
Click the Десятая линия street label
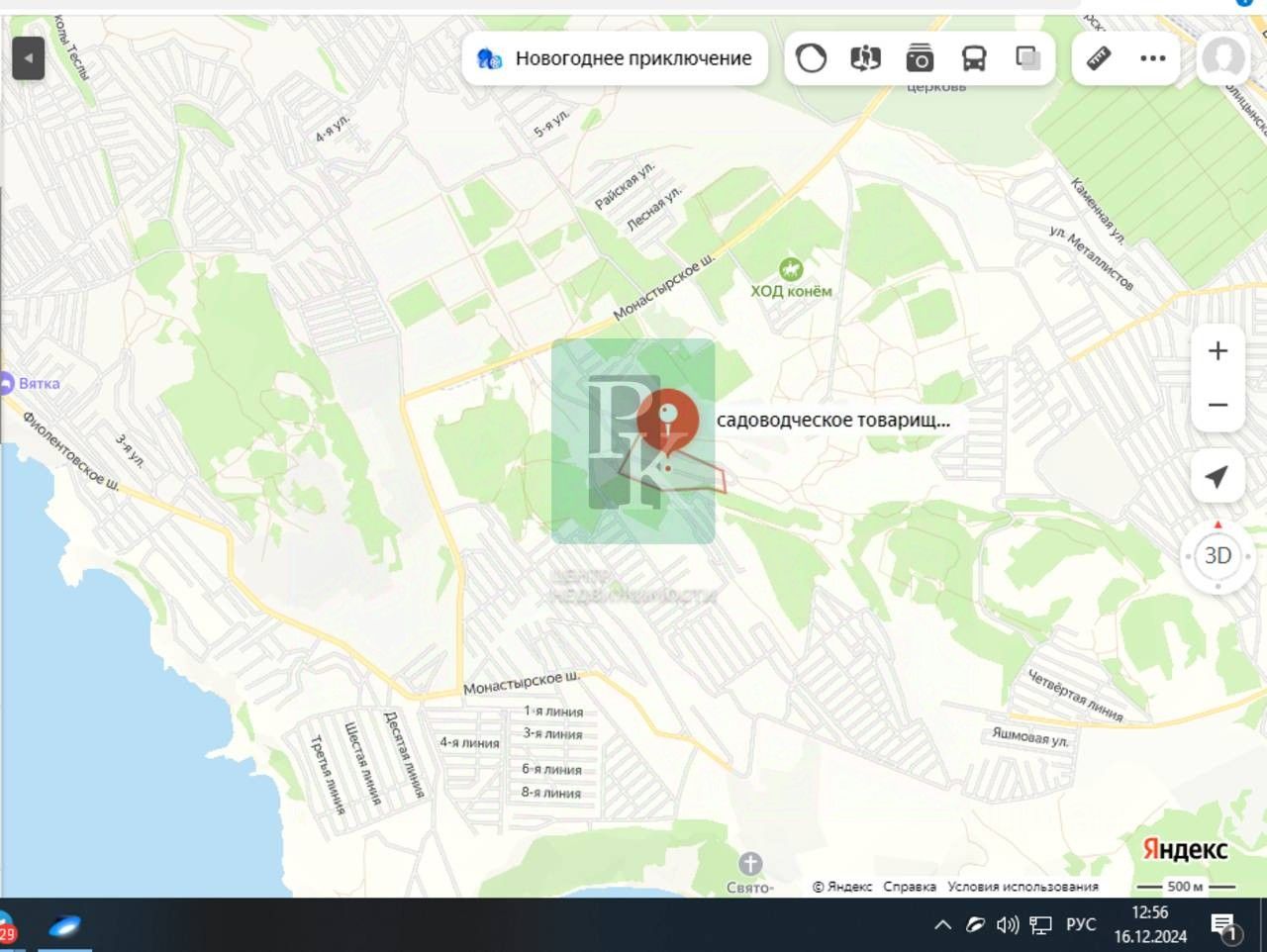403,755
